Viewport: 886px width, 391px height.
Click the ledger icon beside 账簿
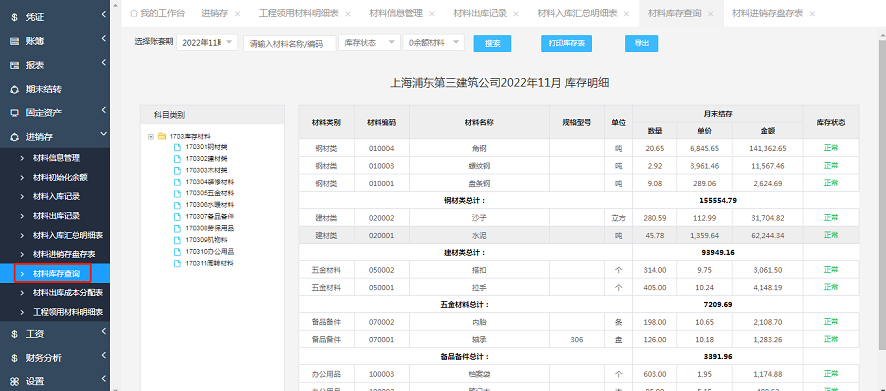click(x=15, y=41)
